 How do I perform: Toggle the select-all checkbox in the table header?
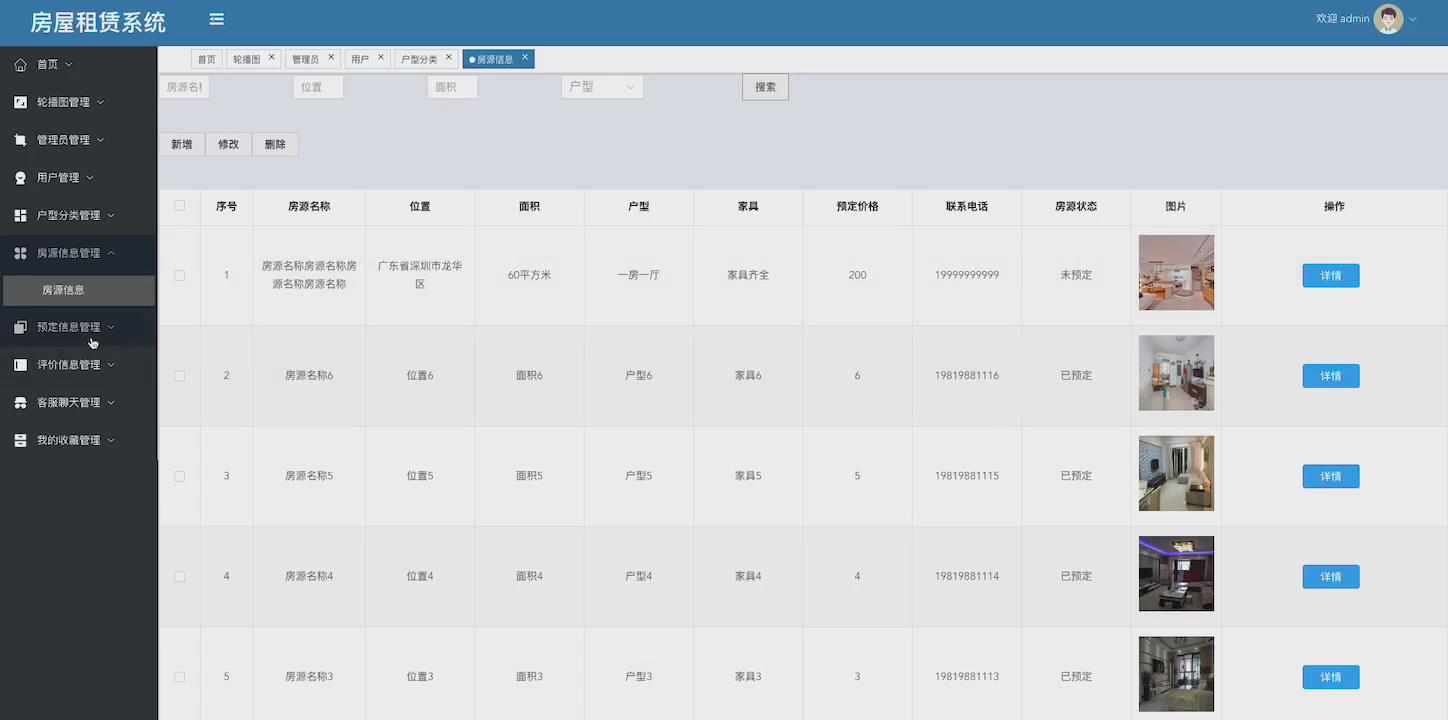[x=179, y=205]
